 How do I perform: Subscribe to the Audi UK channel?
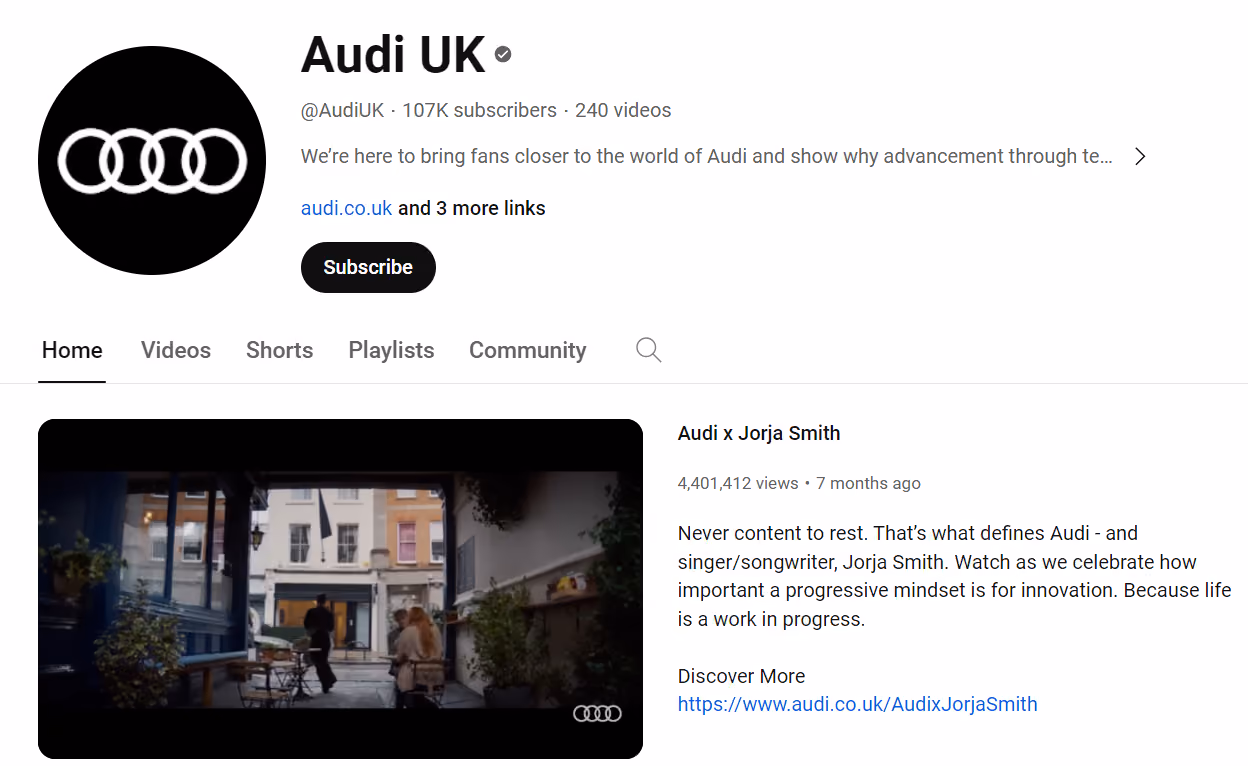(x=368, y=267)
